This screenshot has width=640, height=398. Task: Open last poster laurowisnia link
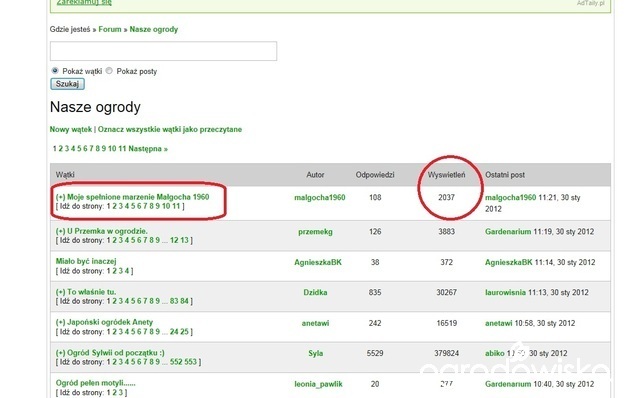click(505, 293)
